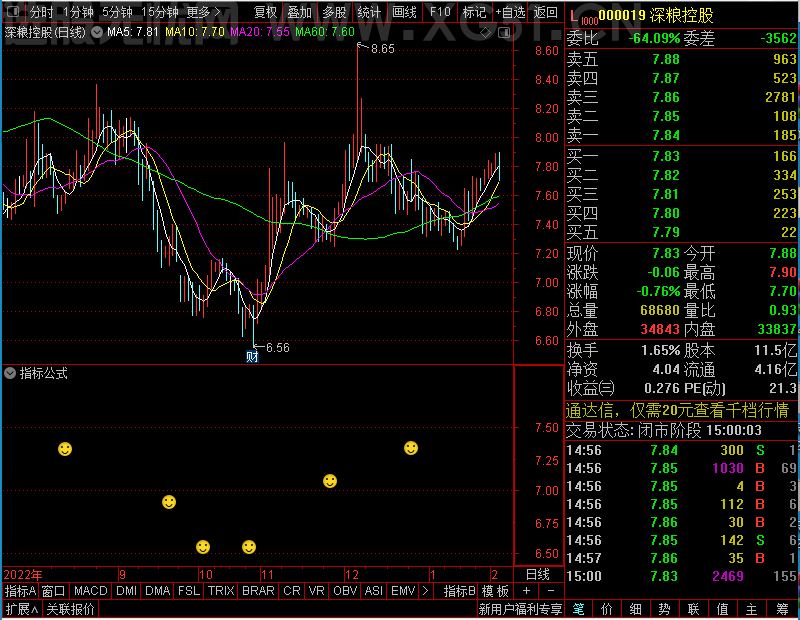Select the DMI indicator
The width and height of the screenshot is (800, 620).
click(127, 591)
